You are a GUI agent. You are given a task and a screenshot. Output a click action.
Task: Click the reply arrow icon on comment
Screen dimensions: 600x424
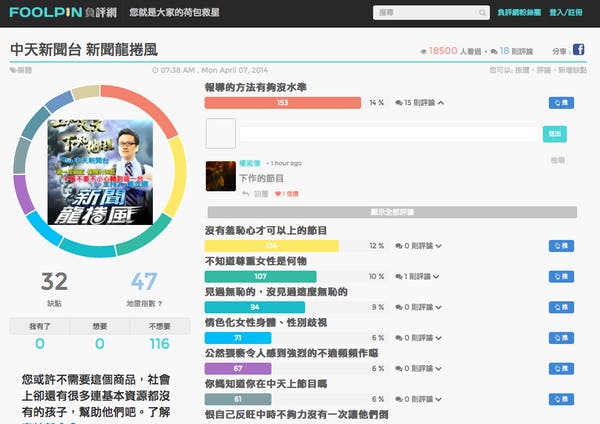click(x=245, y=194)
